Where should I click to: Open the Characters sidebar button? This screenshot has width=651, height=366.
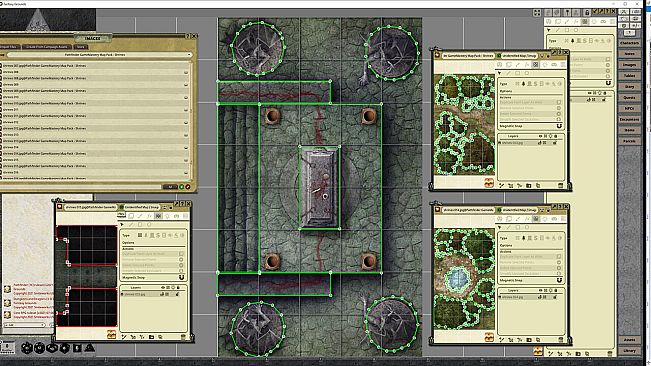[629, 43]
